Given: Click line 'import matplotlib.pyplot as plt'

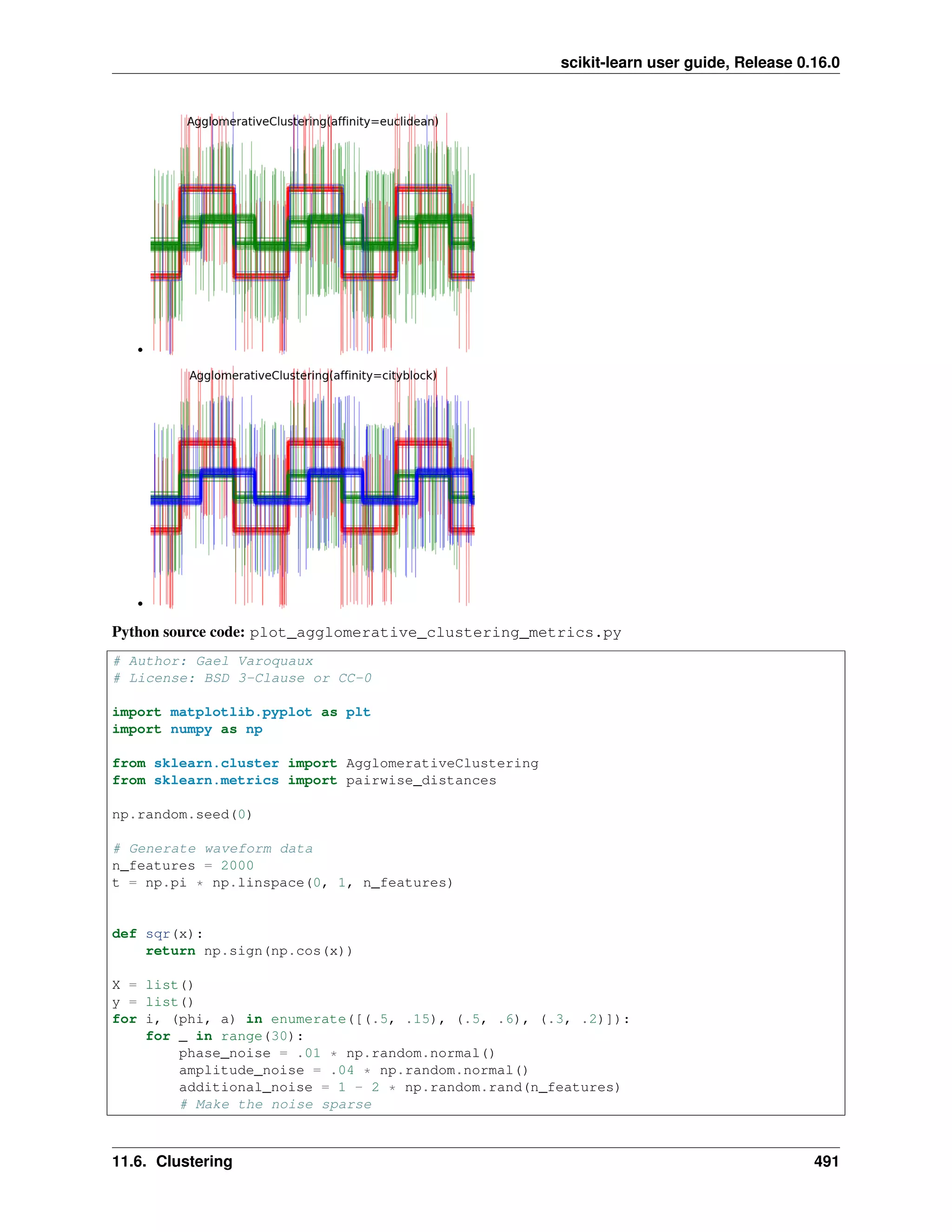Looking at the screenshot, I should [241, 712].
